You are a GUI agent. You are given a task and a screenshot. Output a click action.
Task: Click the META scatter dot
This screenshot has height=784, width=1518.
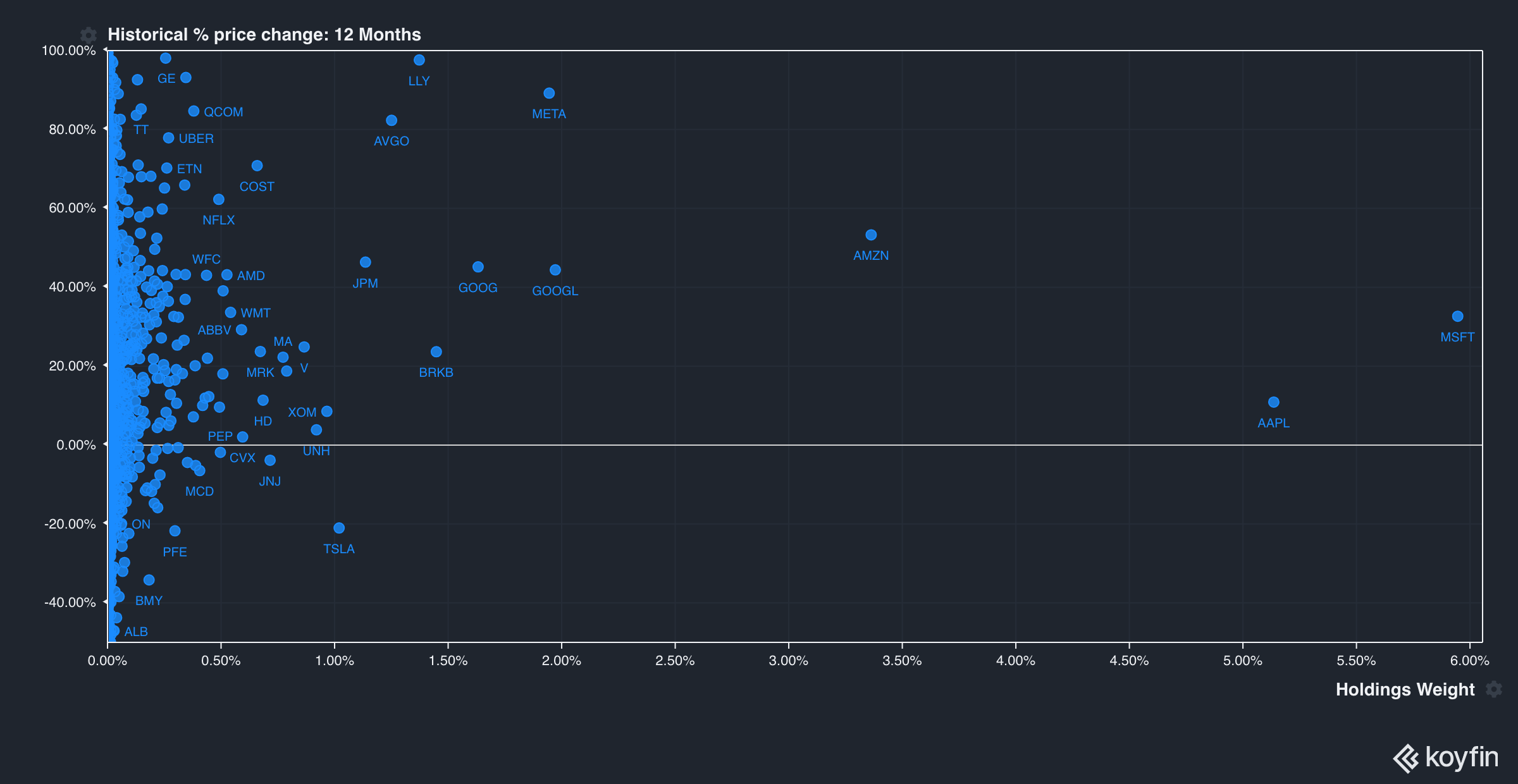[549, 93]
